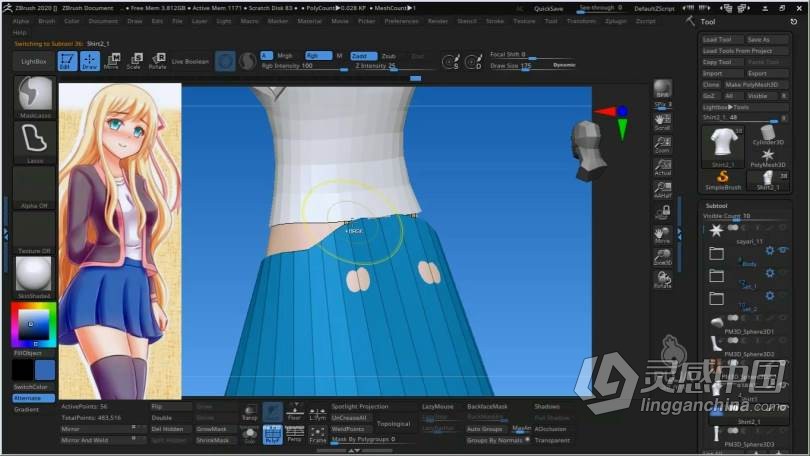The height and width of the screenshot is (456, 810).
Task: Click the Frame icon
Action: pos(317,434)
